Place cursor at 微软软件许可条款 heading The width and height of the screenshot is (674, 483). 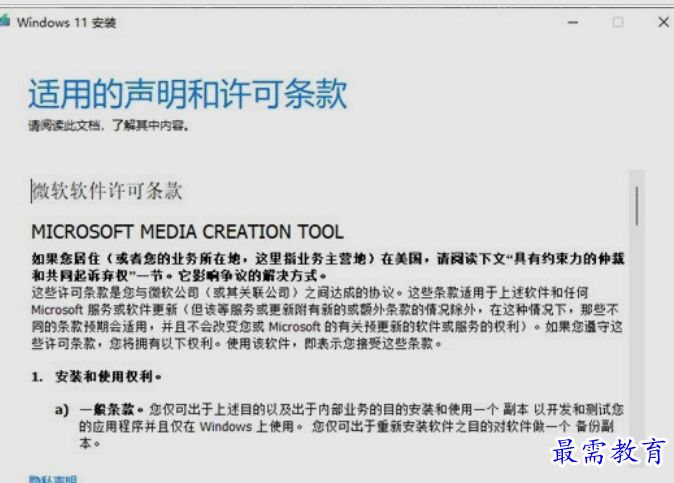(107, 191)
